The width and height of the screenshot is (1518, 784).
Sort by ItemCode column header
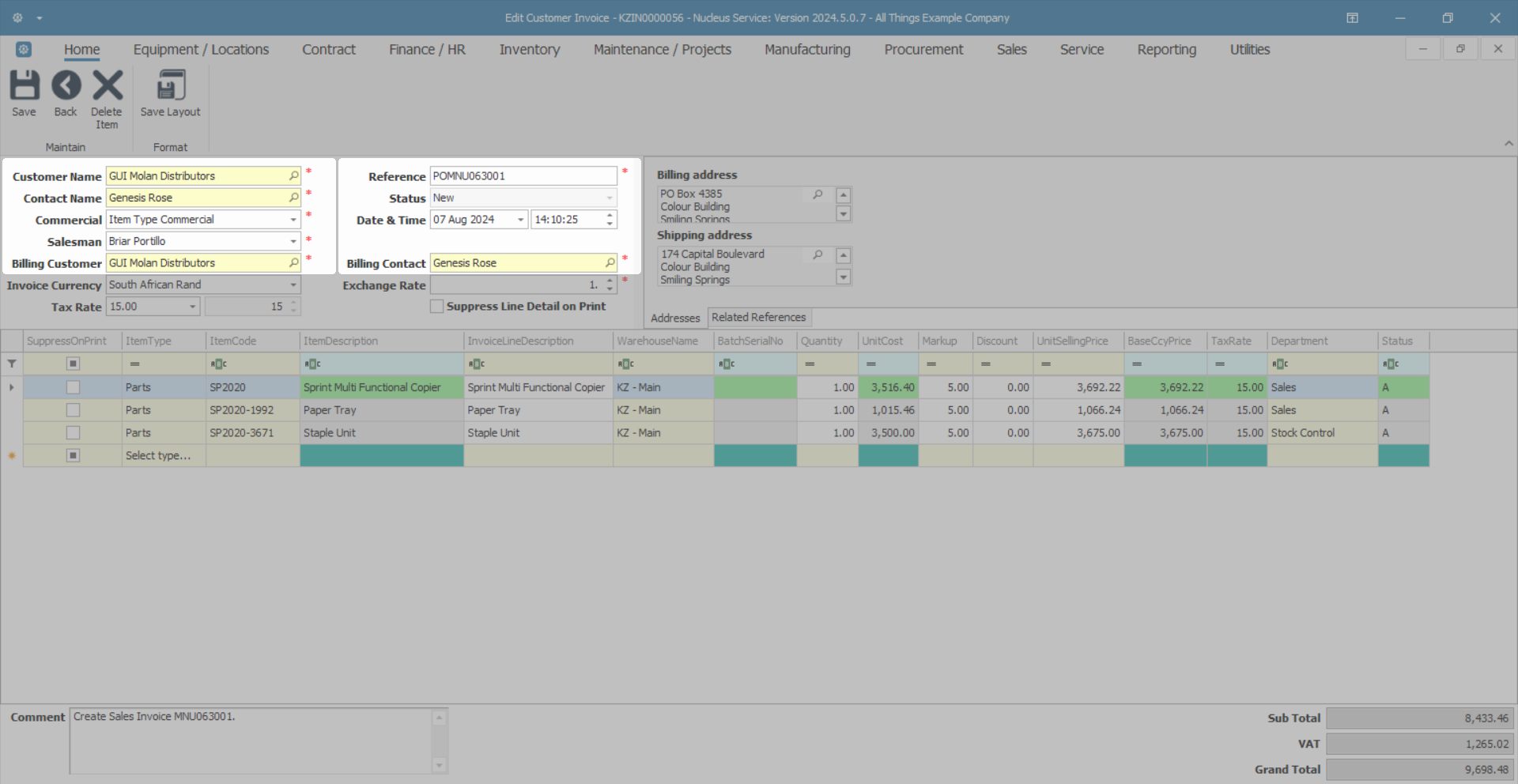pos(253,341)
